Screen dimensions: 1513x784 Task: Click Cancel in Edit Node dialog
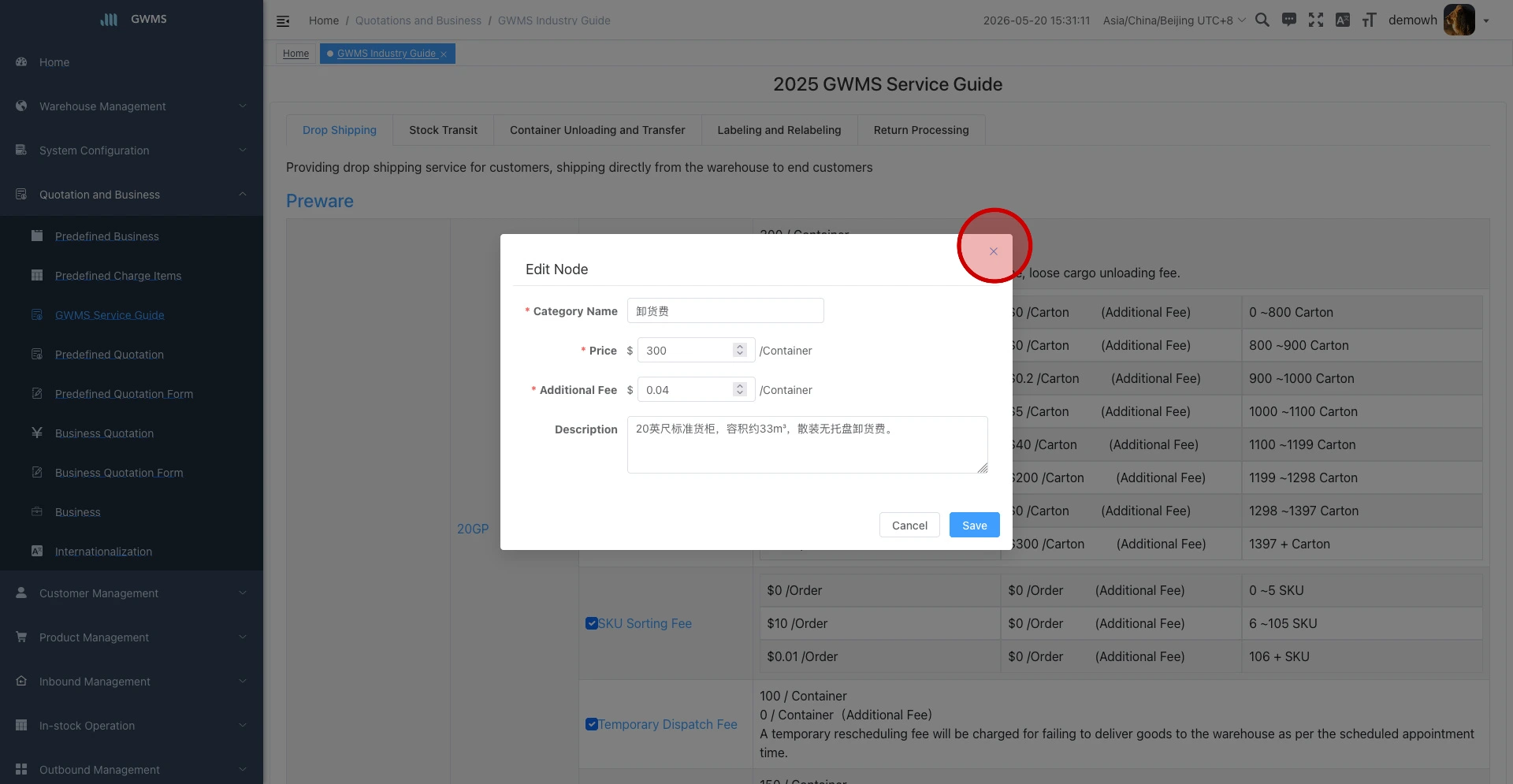pyautogui.click(x=909, y=525)
